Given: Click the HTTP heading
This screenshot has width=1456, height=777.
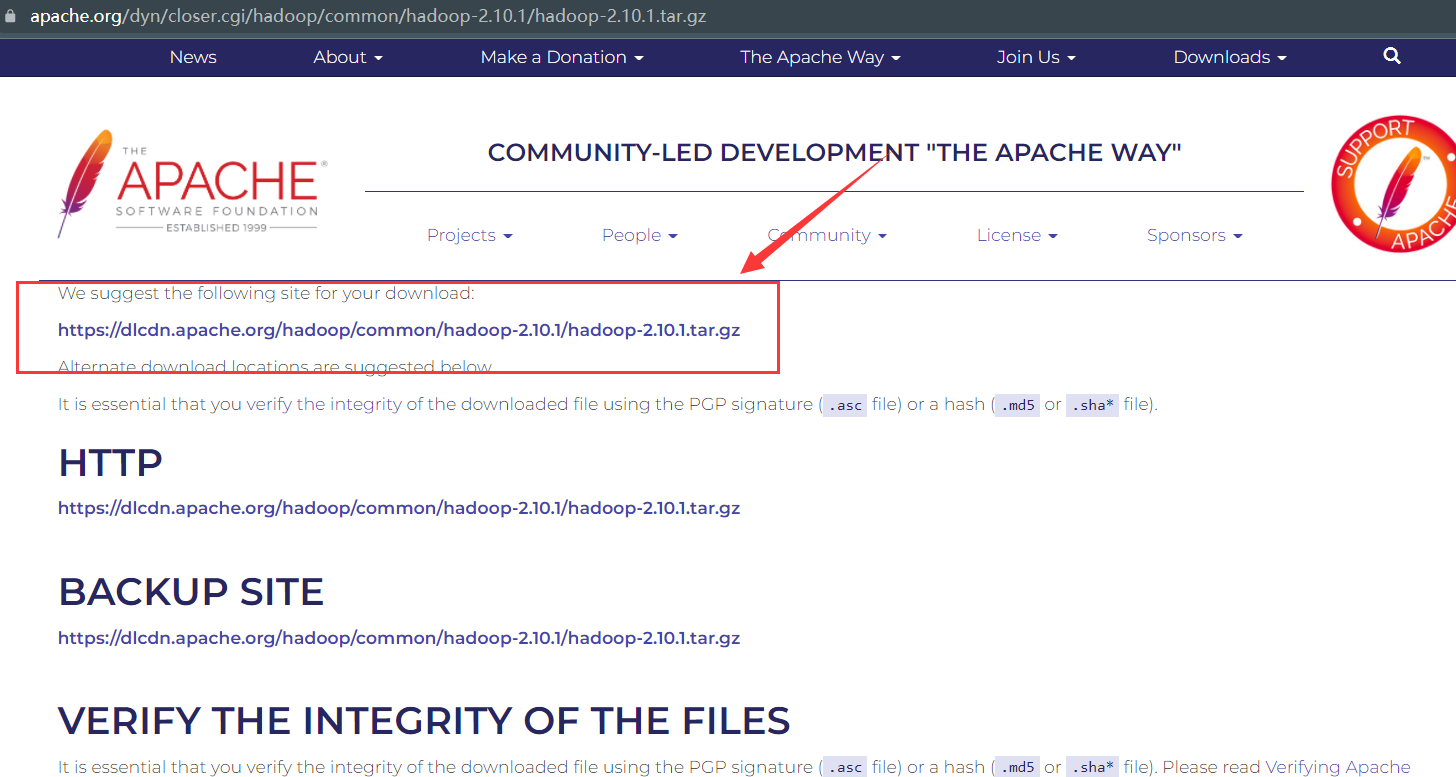Looking at the screenshot, I should point(110,463).
